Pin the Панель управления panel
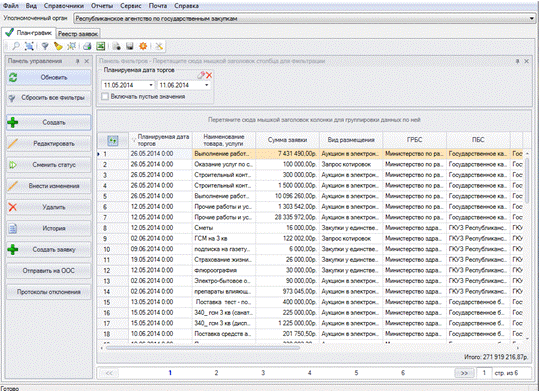 (x=78, y=61)
